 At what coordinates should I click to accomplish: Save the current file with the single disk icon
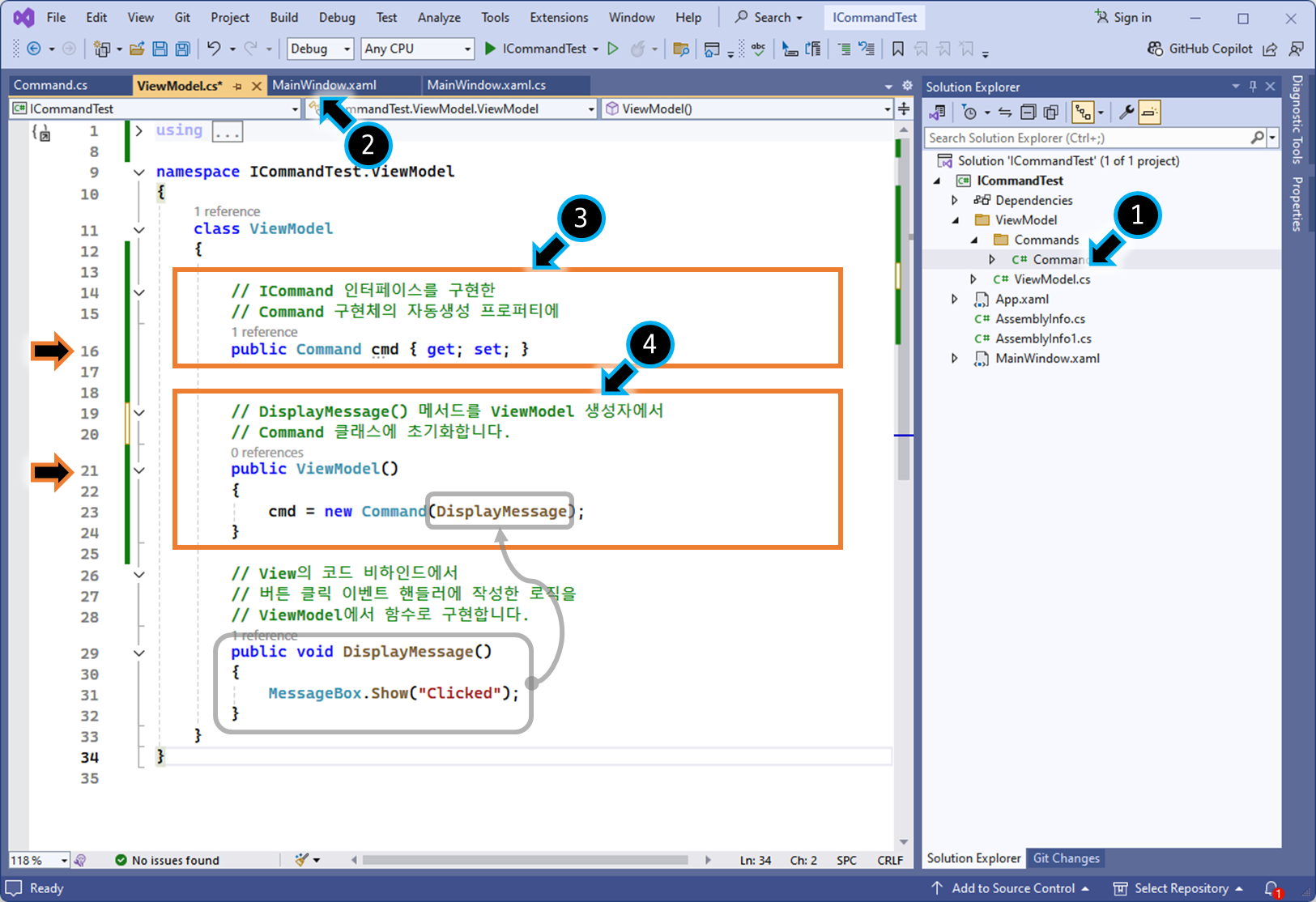tap(160, 49)
